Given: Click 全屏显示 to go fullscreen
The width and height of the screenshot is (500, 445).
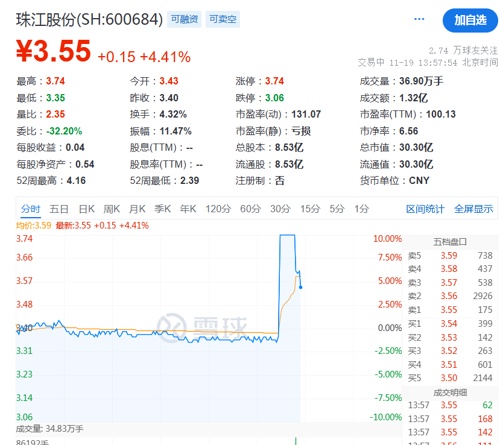Looking at the screenshot, I should point(473,209).
